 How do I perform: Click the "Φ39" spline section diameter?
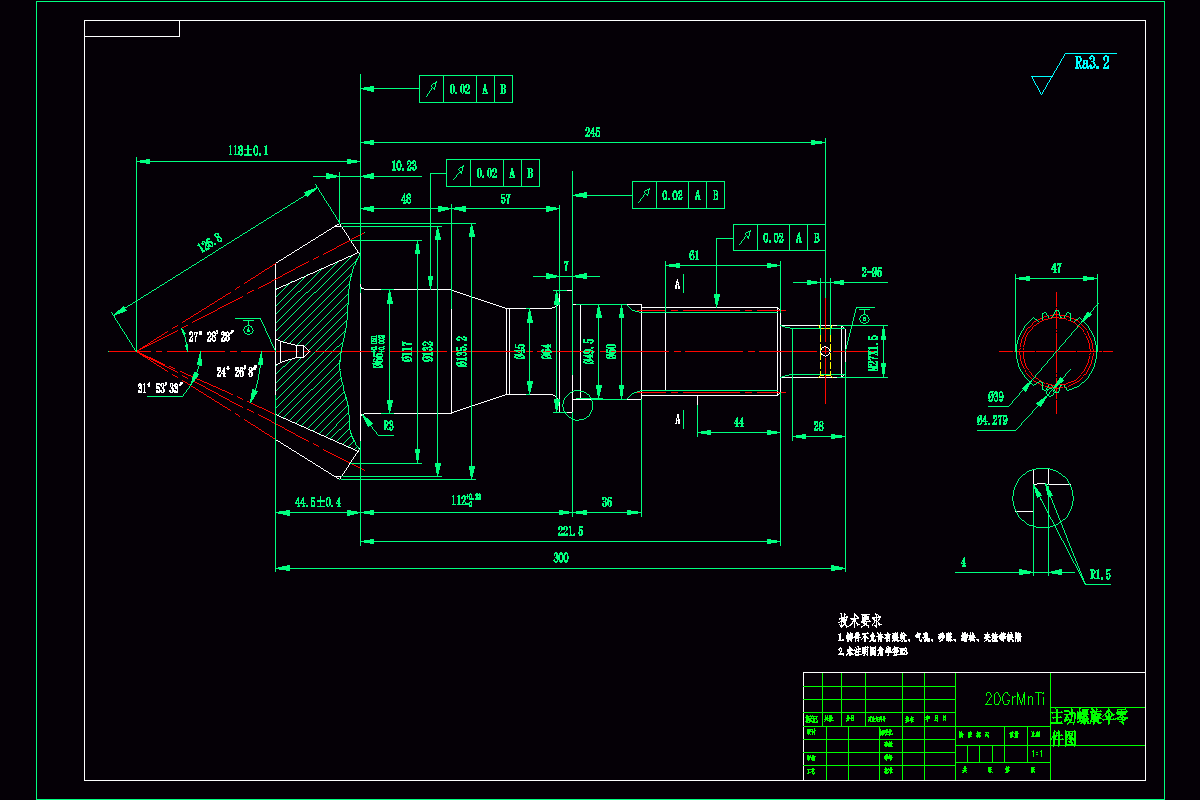click(995, 397)
